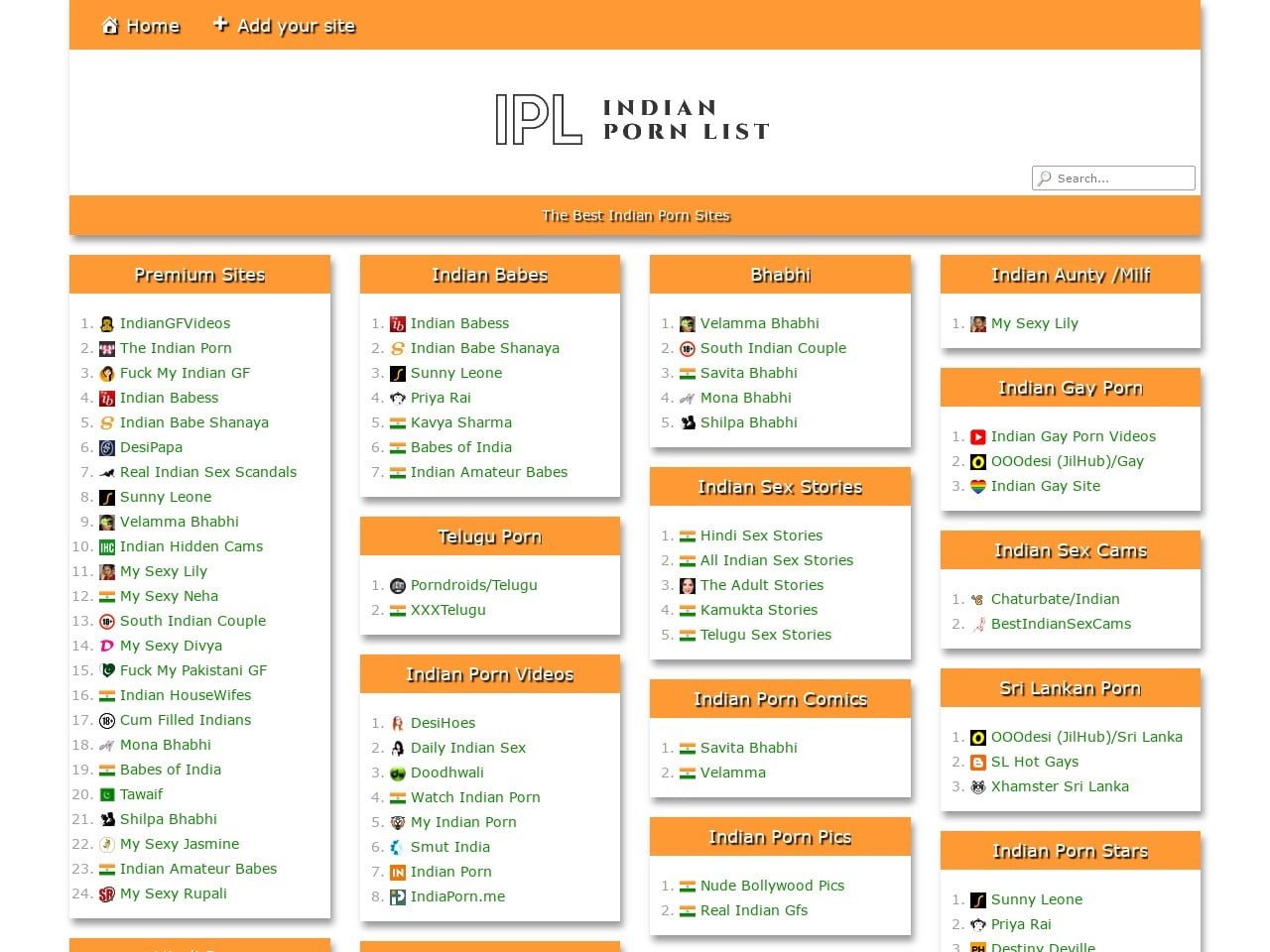
Task: Click the favicon beside The Adult Stories
Action: click(688, 586)
